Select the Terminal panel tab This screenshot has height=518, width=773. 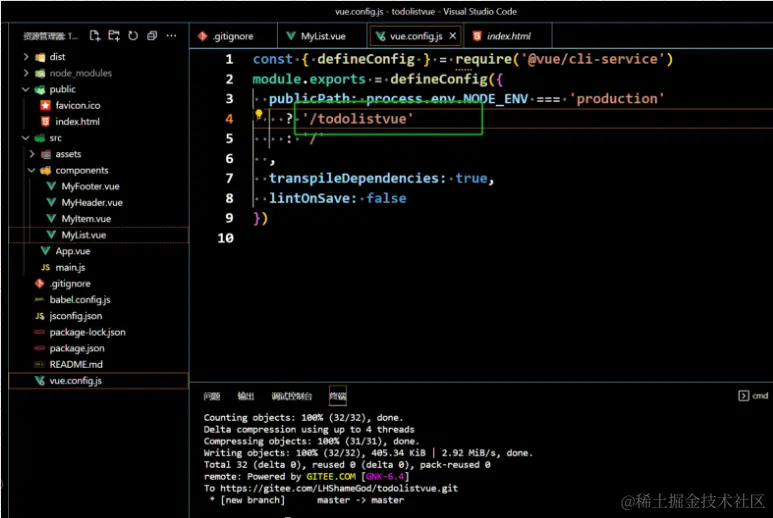tap(338, 396)
